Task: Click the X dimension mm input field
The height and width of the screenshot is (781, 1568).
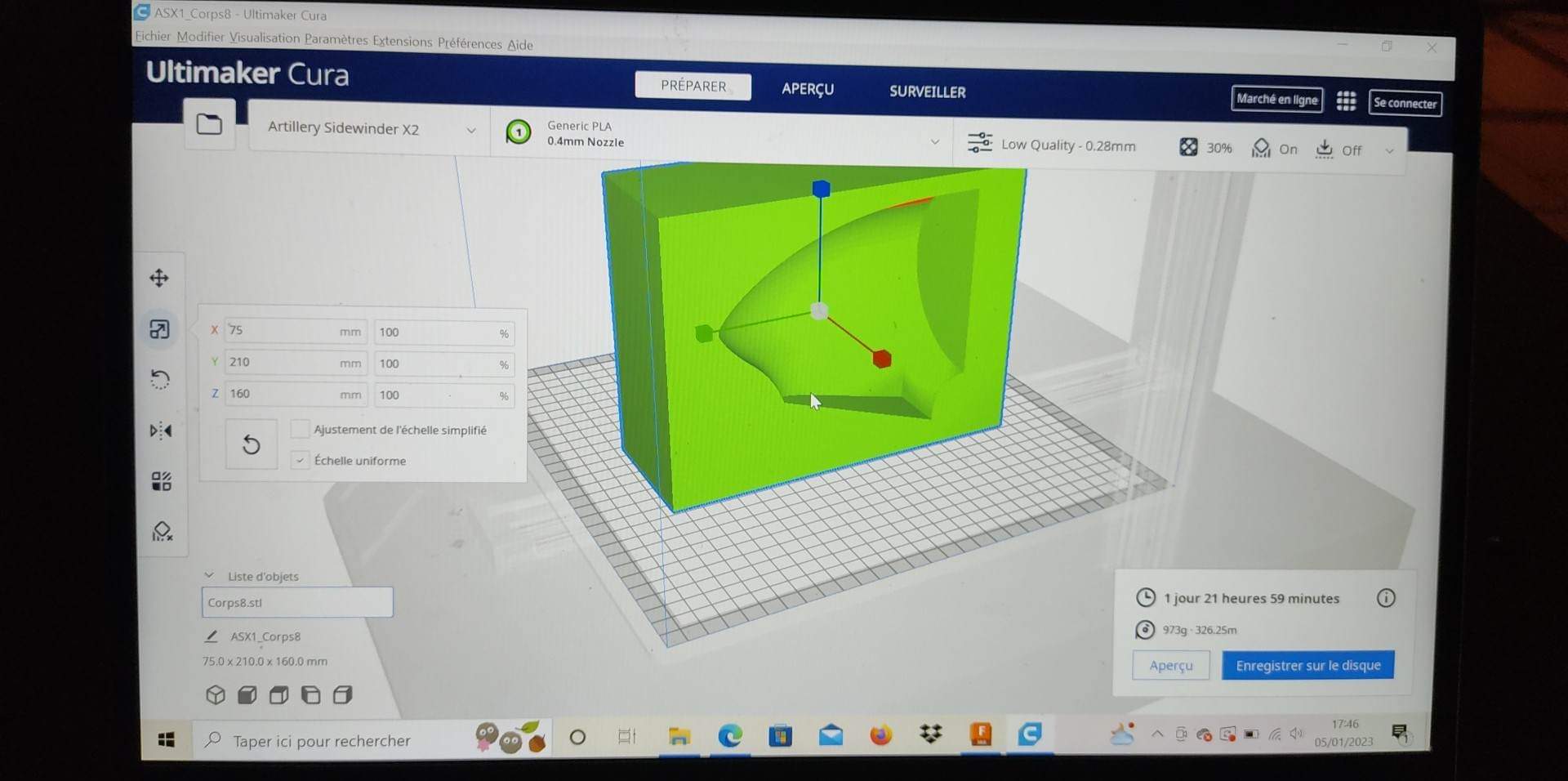Action: 282,331
